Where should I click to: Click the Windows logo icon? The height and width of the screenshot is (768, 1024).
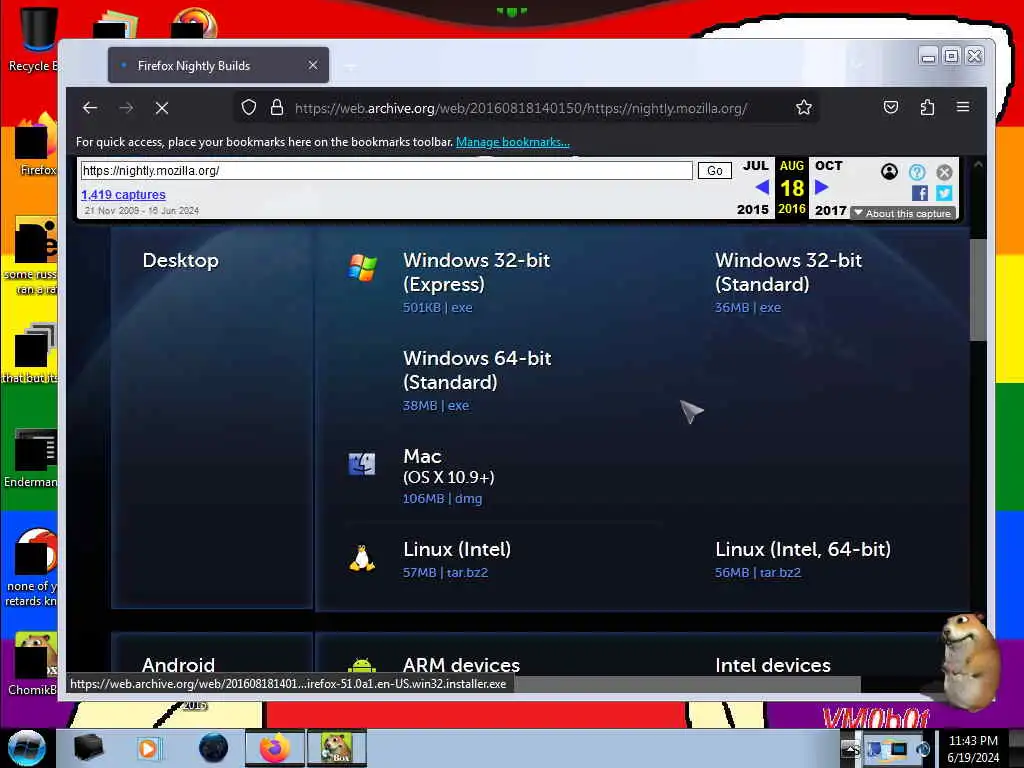362,267
